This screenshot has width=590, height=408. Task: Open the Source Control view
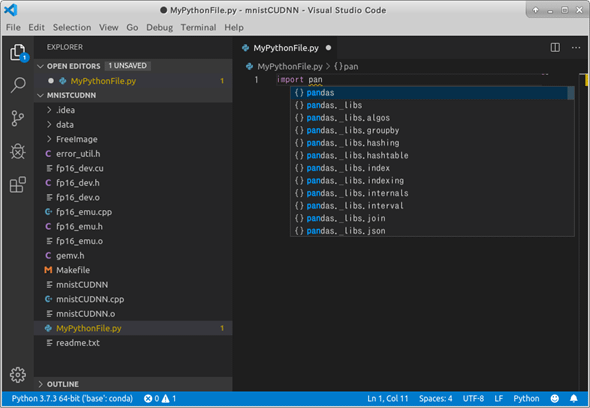(18, 118)
